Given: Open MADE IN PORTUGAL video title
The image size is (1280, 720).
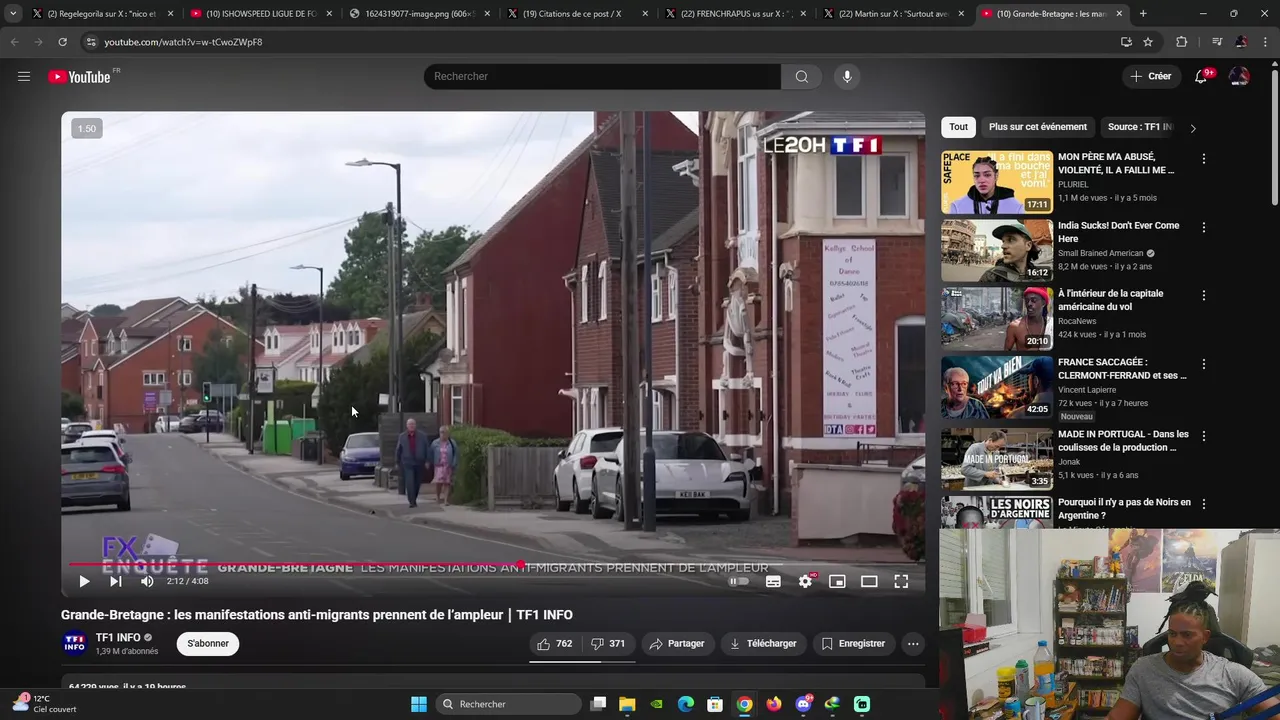Looking at the screenshot, I should (1123, 441).
